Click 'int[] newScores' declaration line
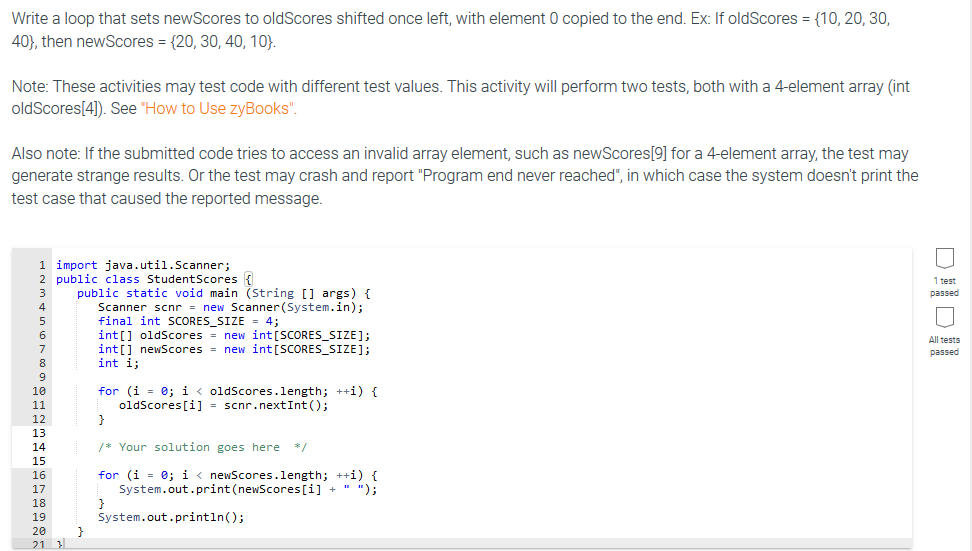The image size is (972, 551). click(x=234, y=349)
